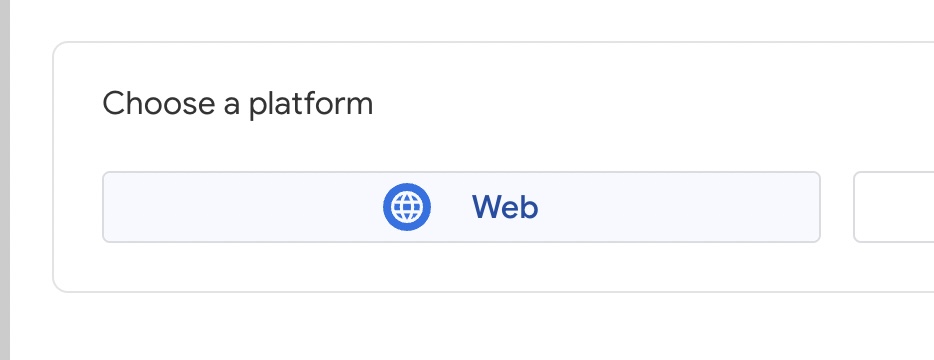Click the "Choose a platform" heading
The image size is (934, 360).
click(x=238, y=104)
